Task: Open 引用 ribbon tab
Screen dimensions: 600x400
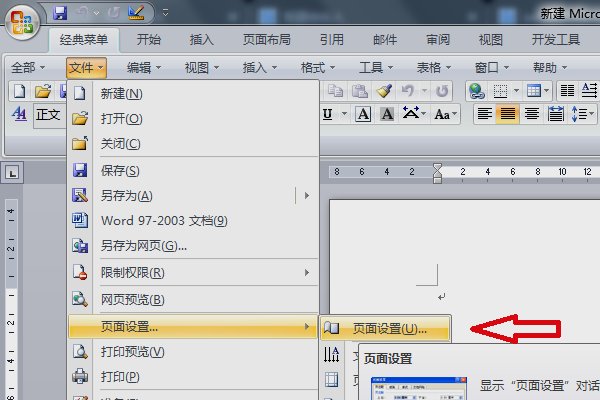Action: point(332,39)
